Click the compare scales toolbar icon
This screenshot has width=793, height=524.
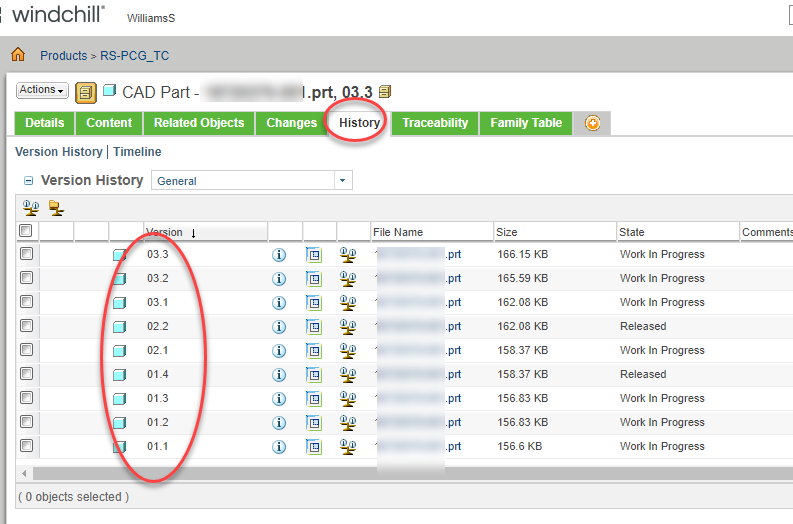point(31,207)
